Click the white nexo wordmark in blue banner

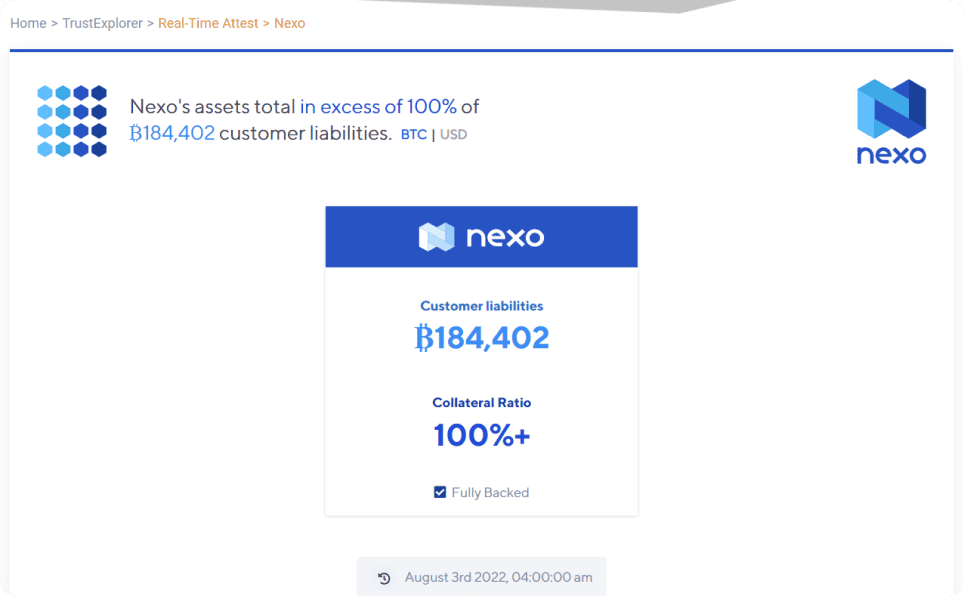pos(505,237)
